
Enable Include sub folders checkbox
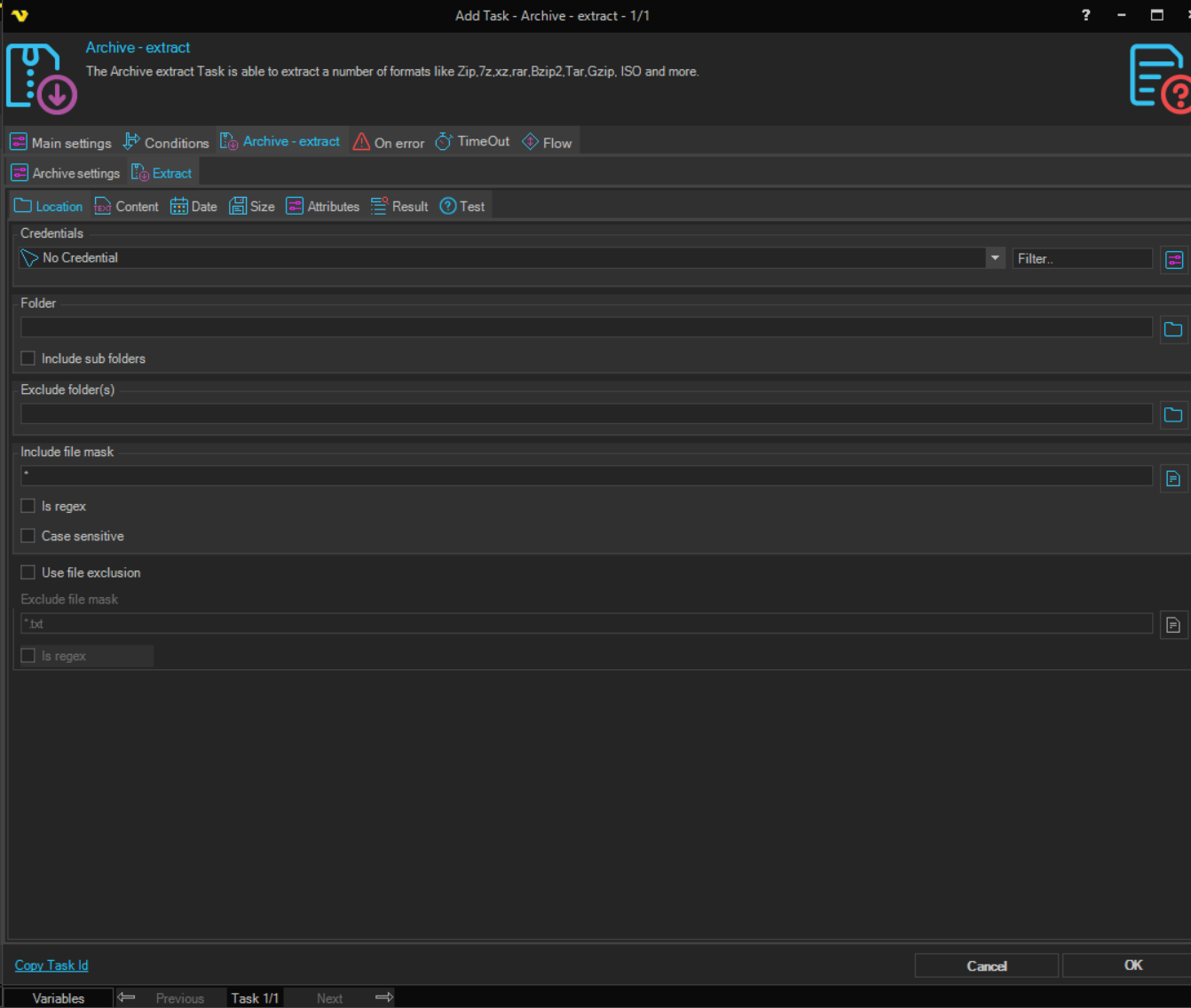click(28, 358)
